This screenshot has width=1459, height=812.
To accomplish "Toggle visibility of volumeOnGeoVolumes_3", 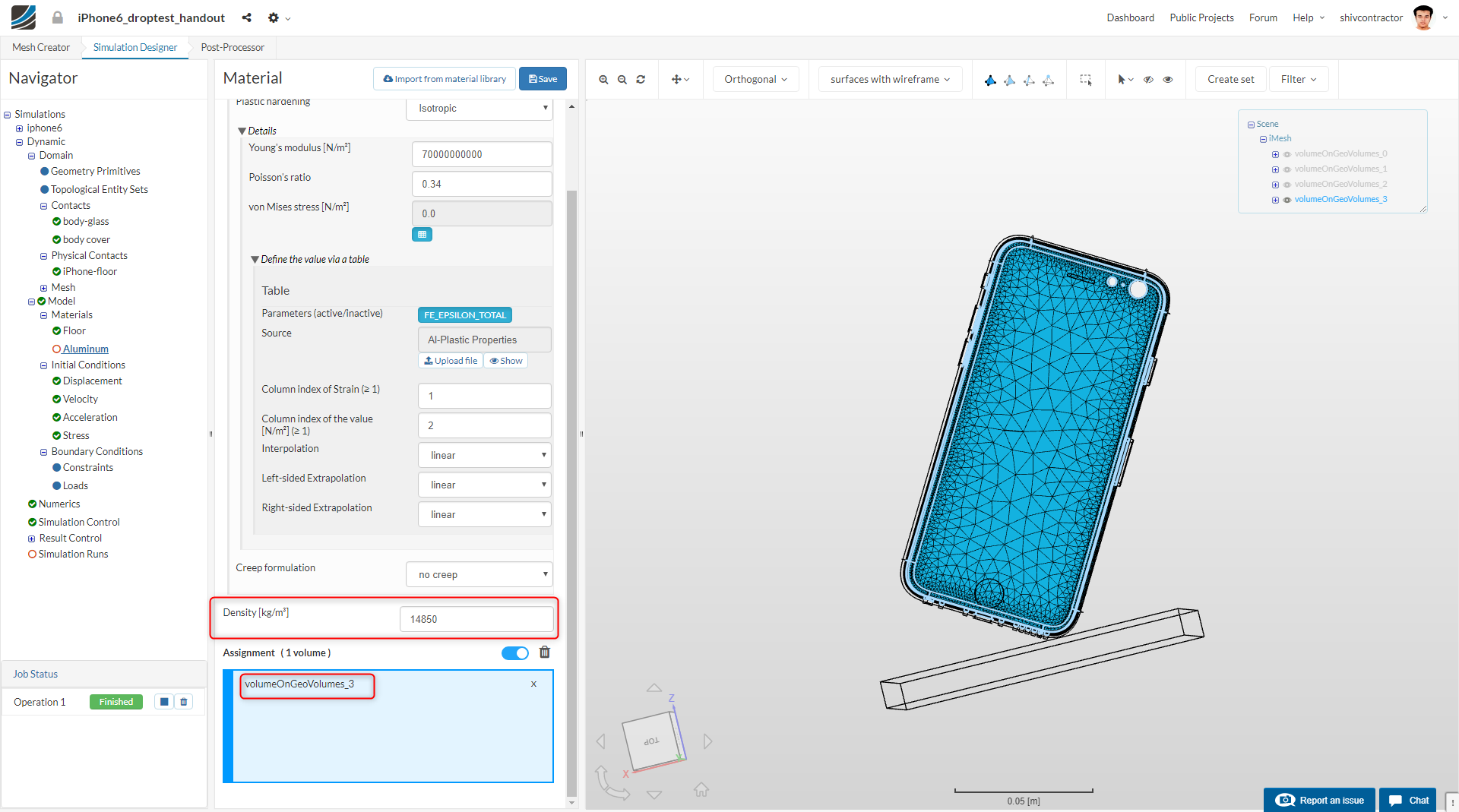I will [1287, 200].
